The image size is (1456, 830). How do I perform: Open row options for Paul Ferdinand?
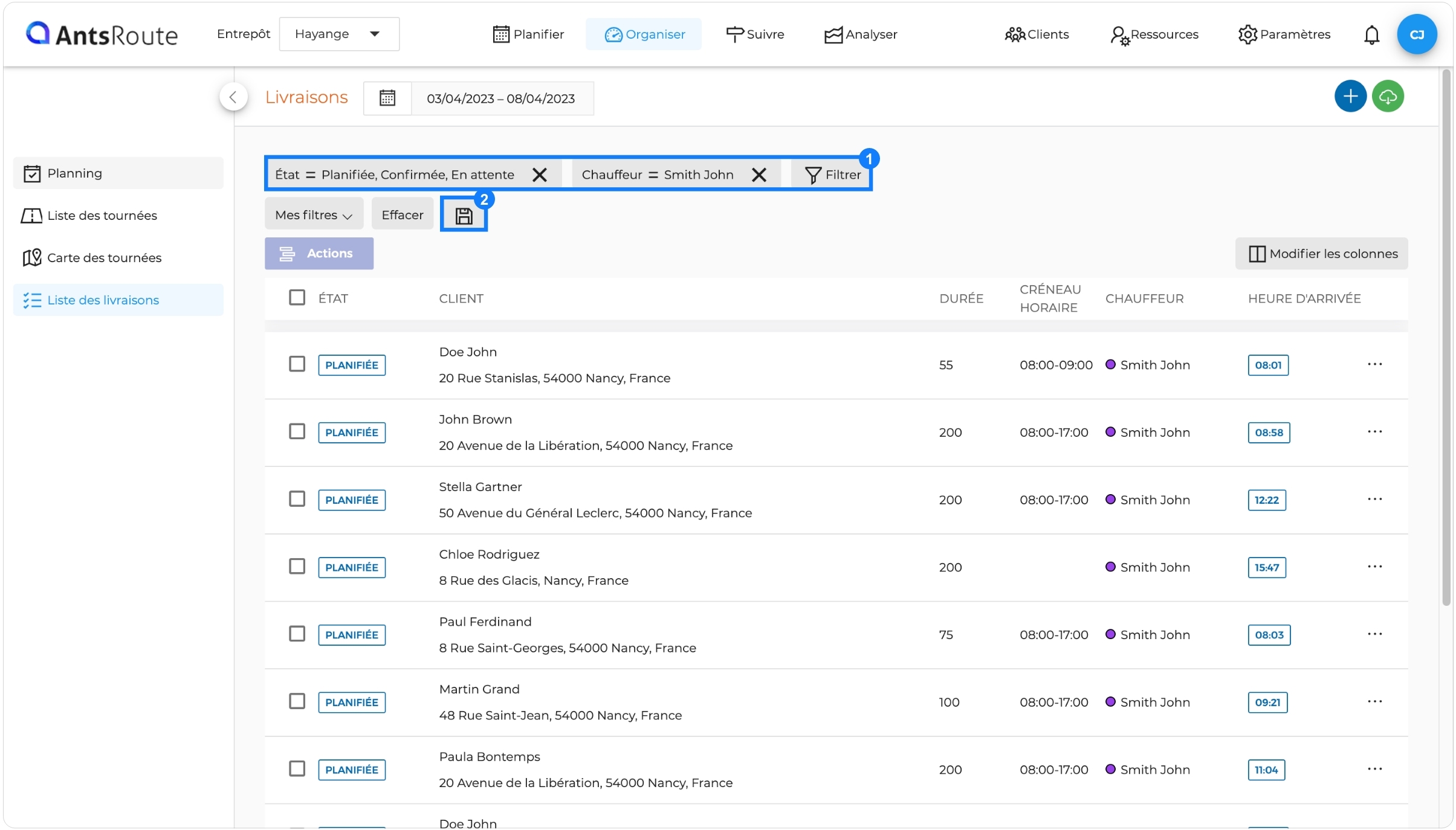1374,634
